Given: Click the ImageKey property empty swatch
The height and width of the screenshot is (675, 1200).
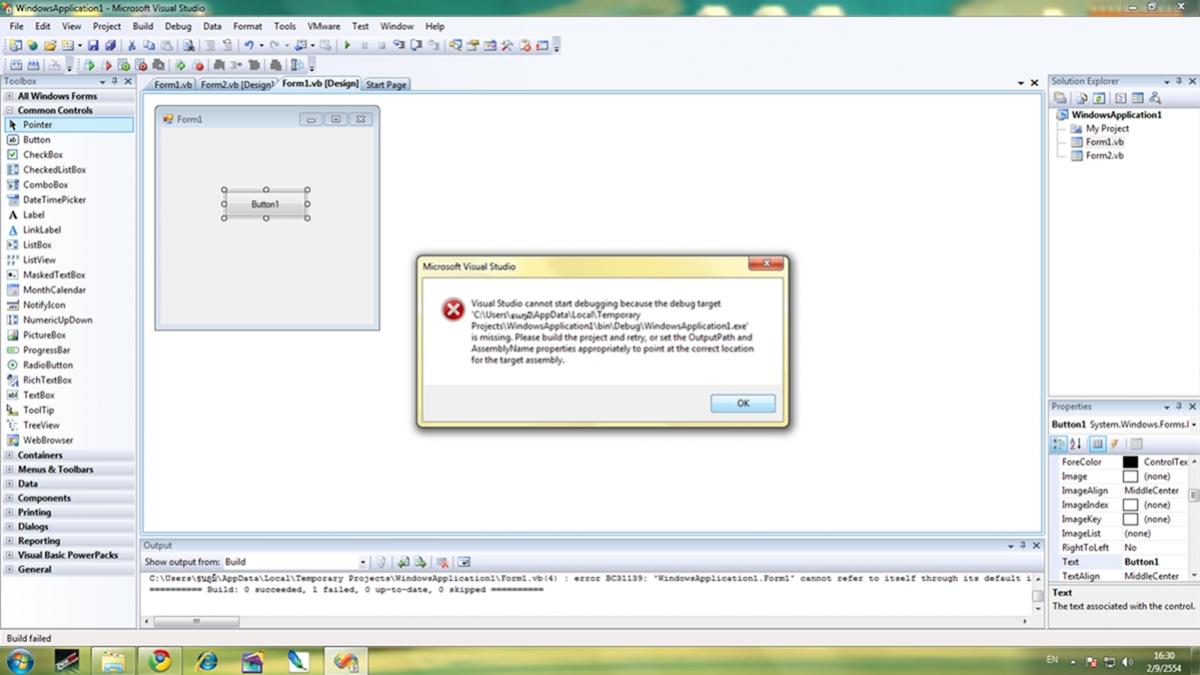Looking at the screenshot, I should click(1130, 520).
